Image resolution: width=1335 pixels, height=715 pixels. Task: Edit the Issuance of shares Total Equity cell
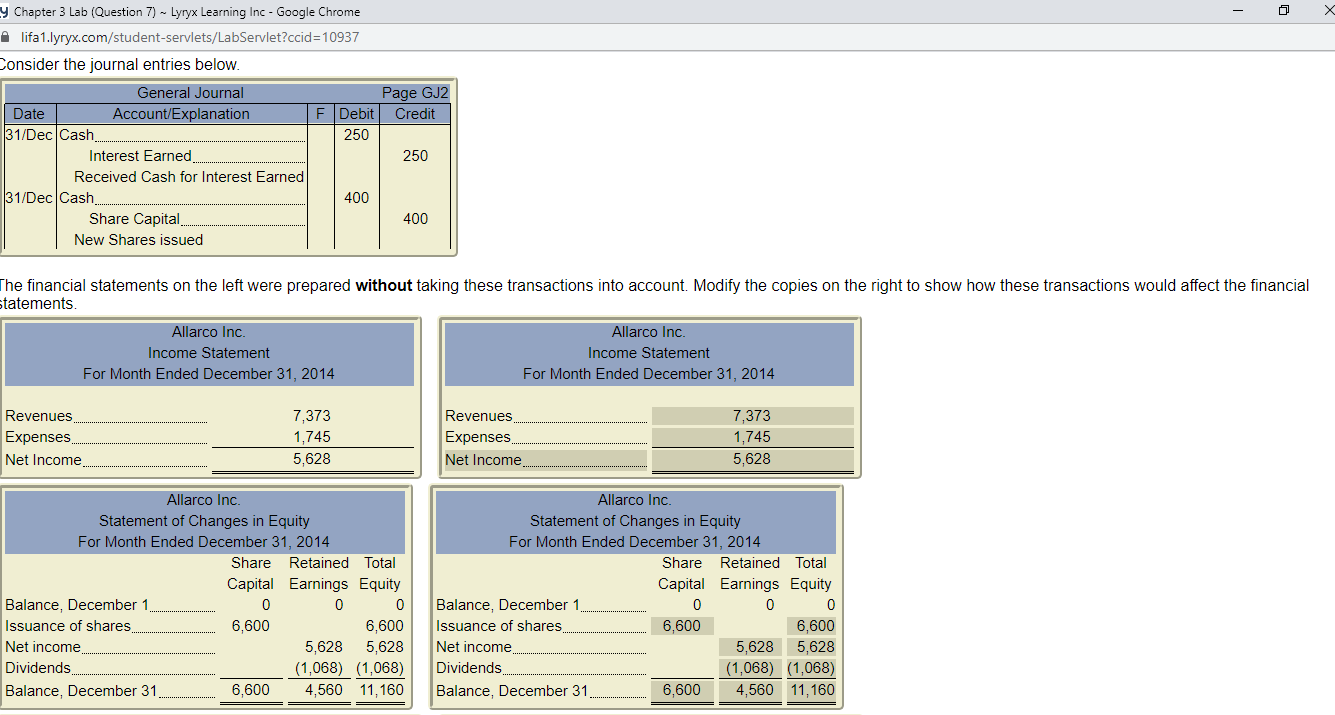tap(810, 625)
